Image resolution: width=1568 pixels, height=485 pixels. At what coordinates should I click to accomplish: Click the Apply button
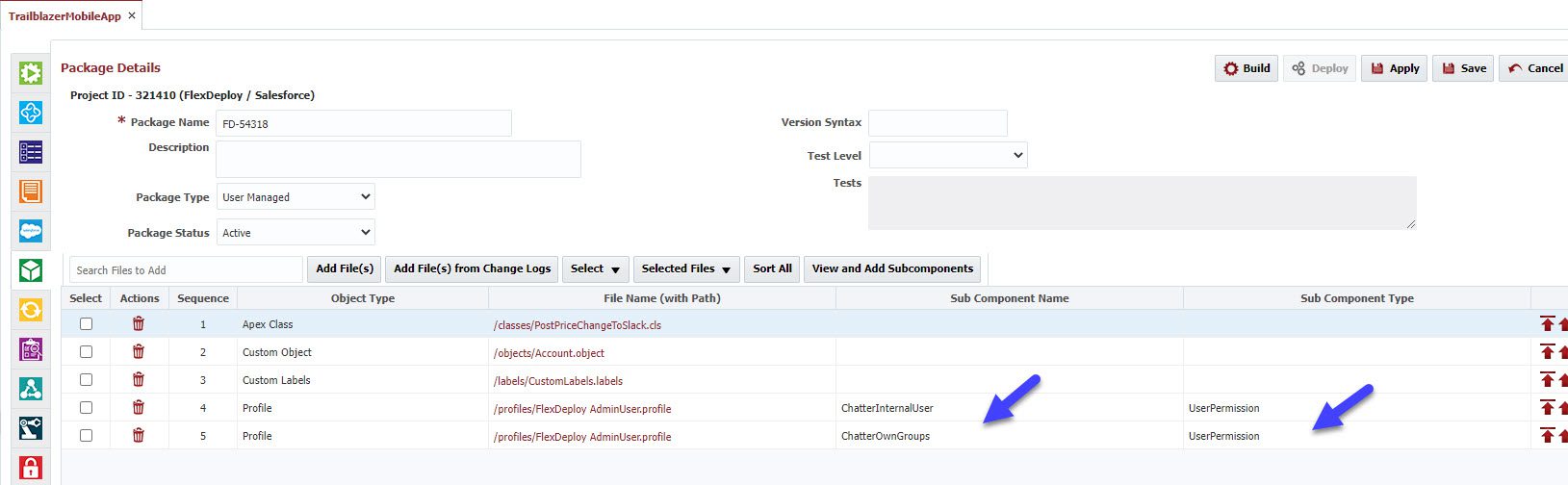click(1394, 68)
